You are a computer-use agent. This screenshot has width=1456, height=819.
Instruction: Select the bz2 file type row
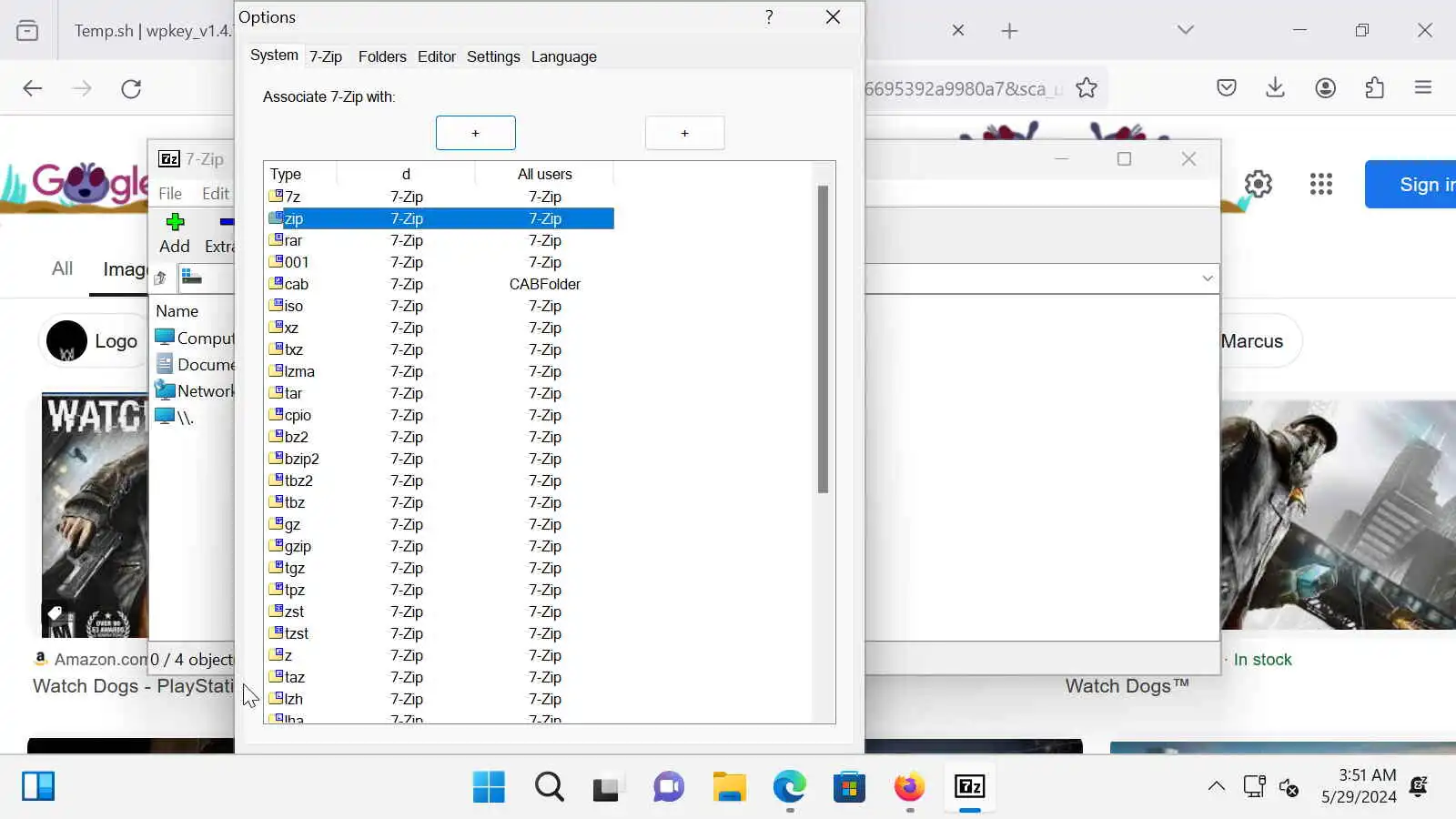(440, 437)
